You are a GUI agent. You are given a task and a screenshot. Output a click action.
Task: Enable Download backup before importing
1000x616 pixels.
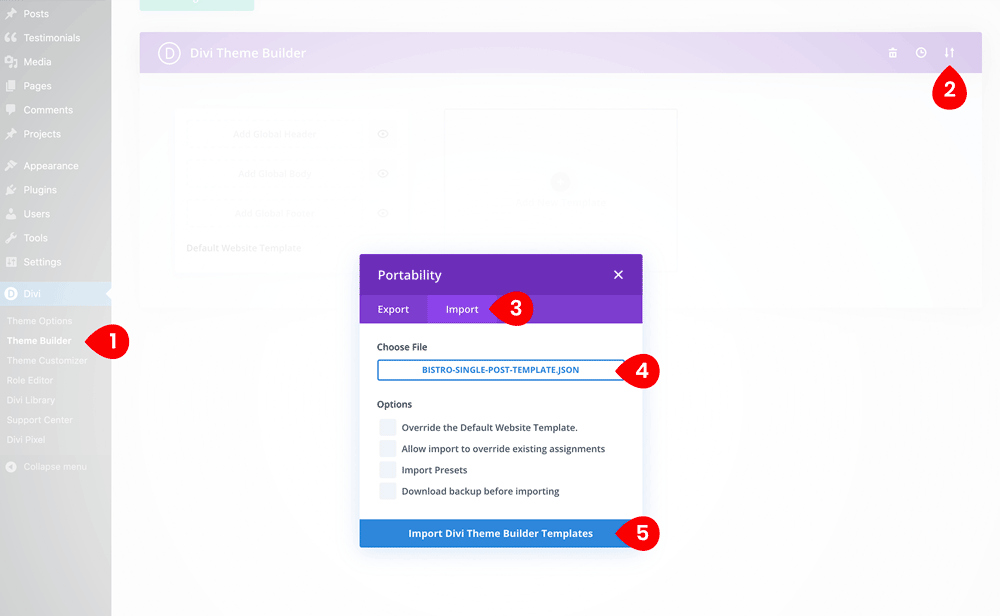389,490
